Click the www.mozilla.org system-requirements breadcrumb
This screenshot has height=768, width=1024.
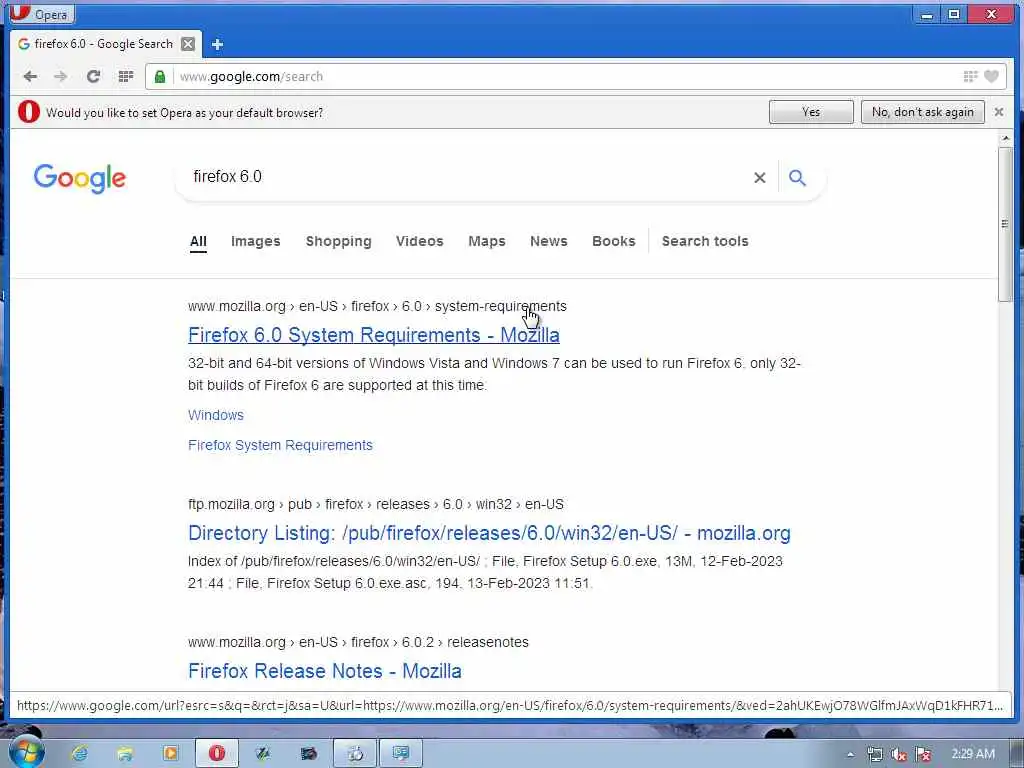click(377, 306)
